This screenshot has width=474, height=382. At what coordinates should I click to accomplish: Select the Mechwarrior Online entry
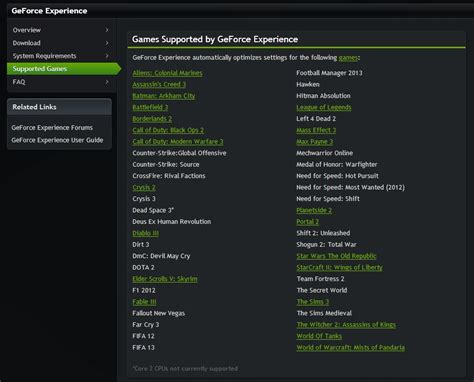click(x=325, y=153)
